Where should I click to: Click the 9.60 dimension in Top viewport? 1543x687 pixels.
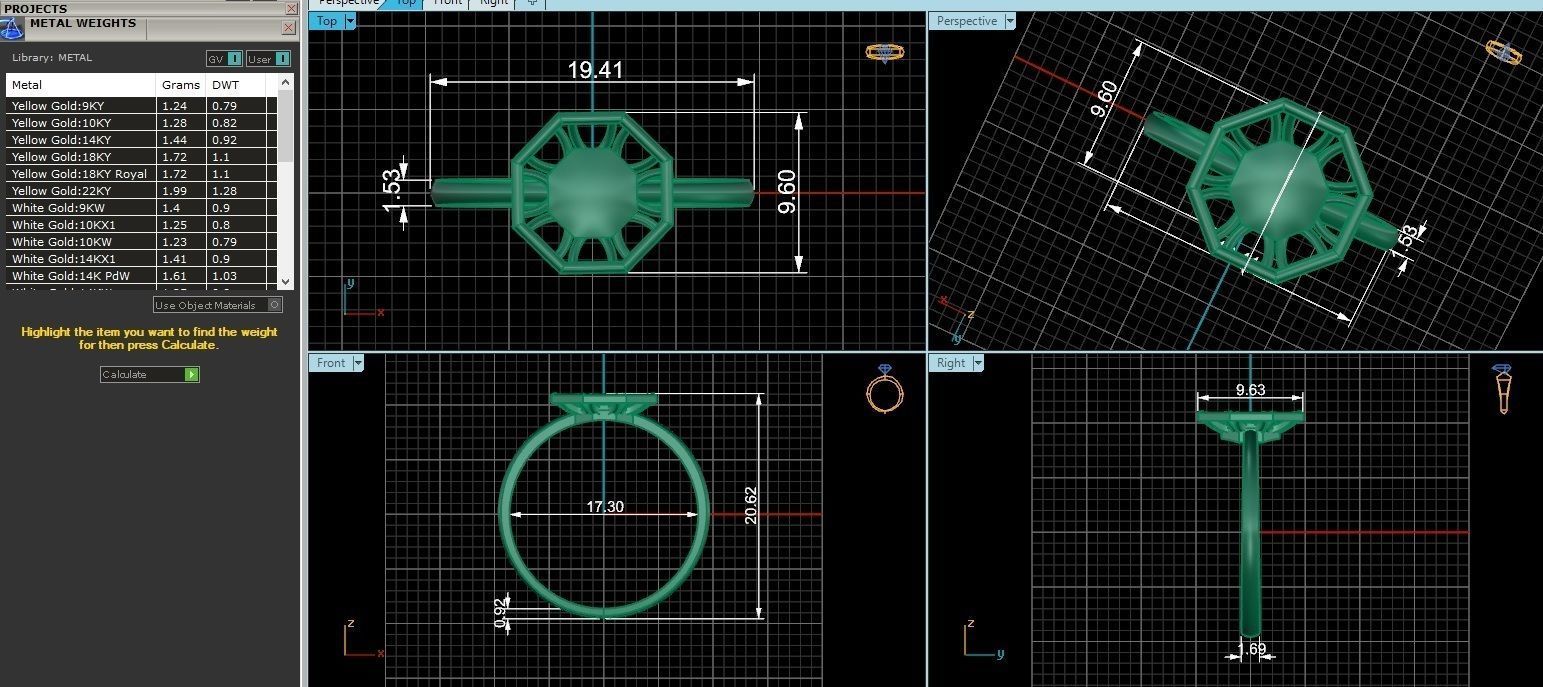[786, 190]
